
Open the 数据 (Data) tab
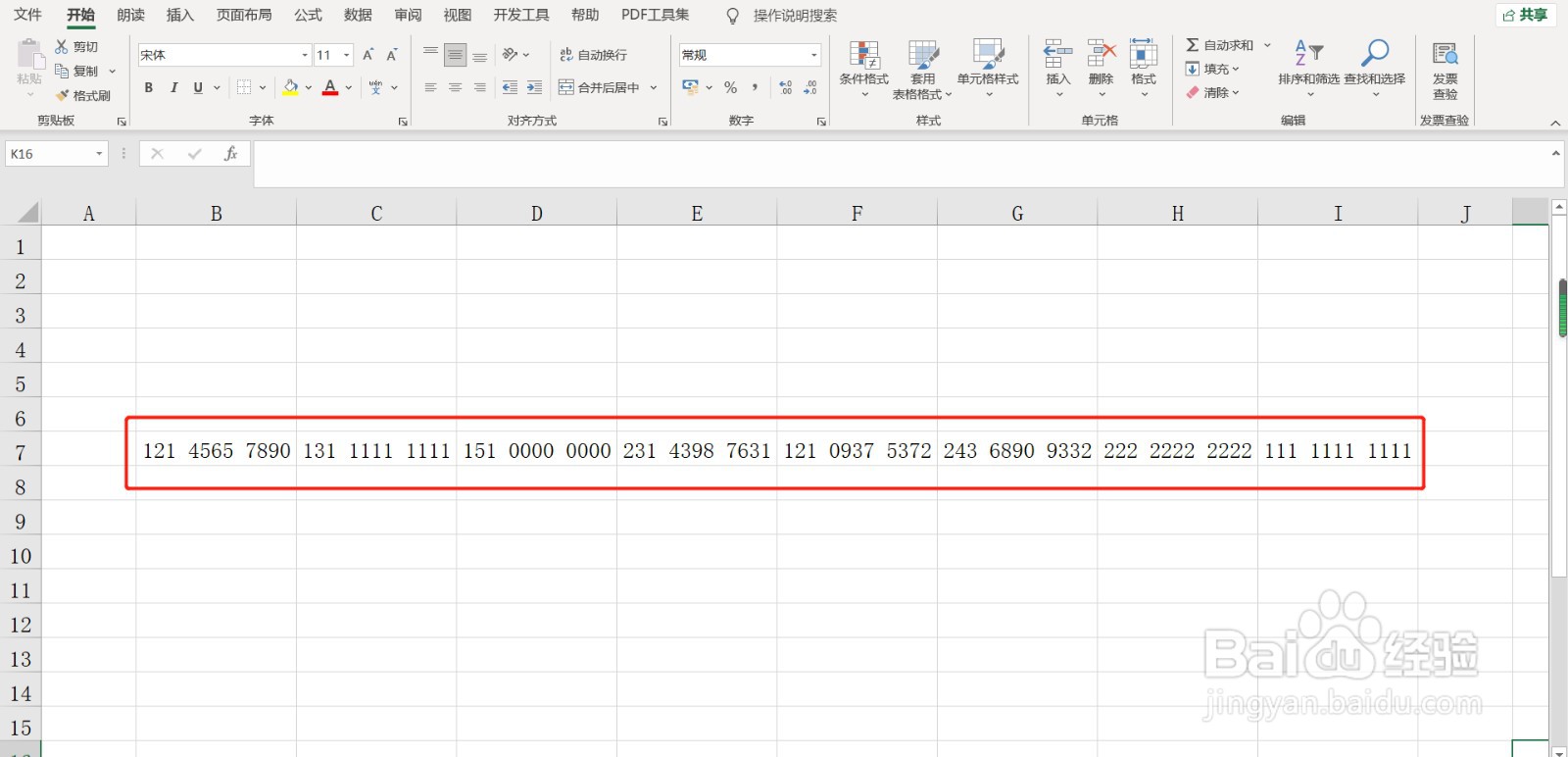pyautogui.click(x=359, y=15)
